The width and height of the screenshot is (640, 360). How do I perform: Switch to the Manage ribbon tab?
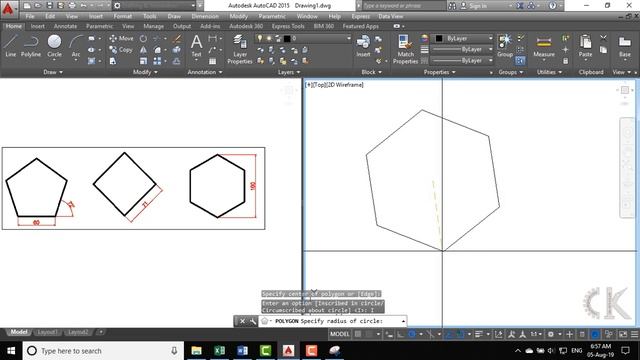point(153,26)
